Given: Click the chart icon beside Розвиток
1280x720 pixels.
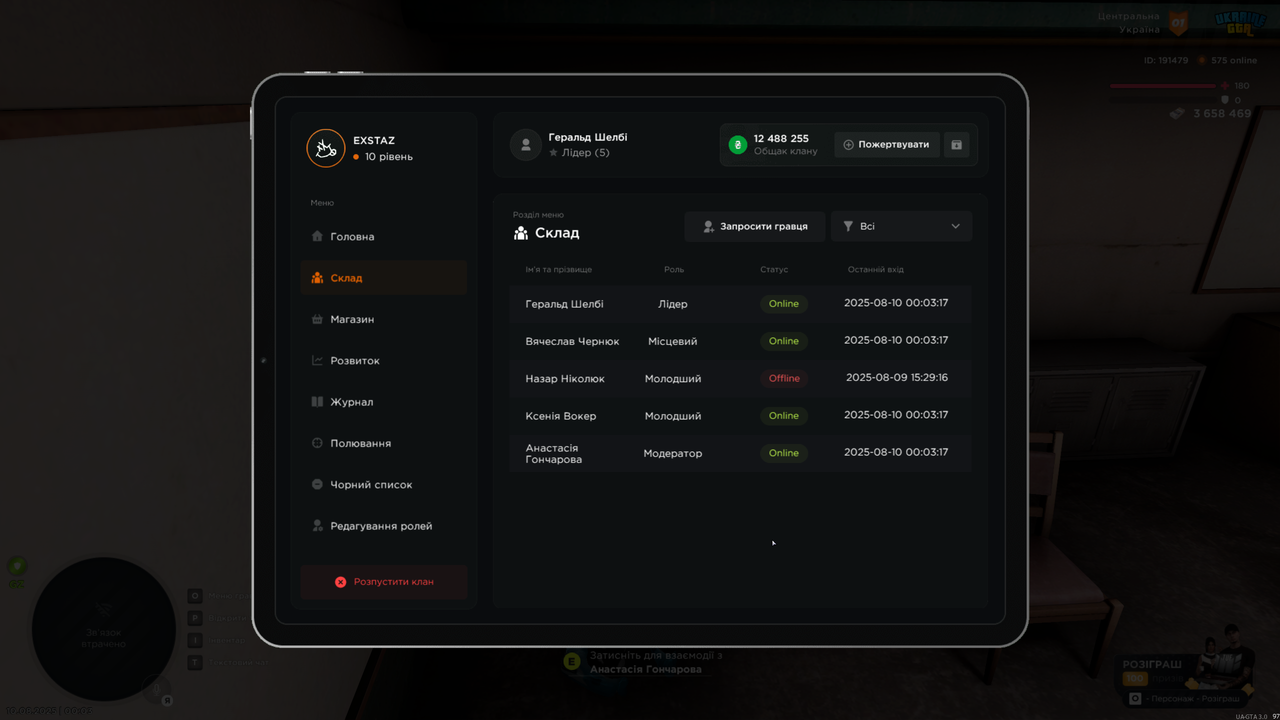Looking at the screenshot, I should tap(317, 361).
